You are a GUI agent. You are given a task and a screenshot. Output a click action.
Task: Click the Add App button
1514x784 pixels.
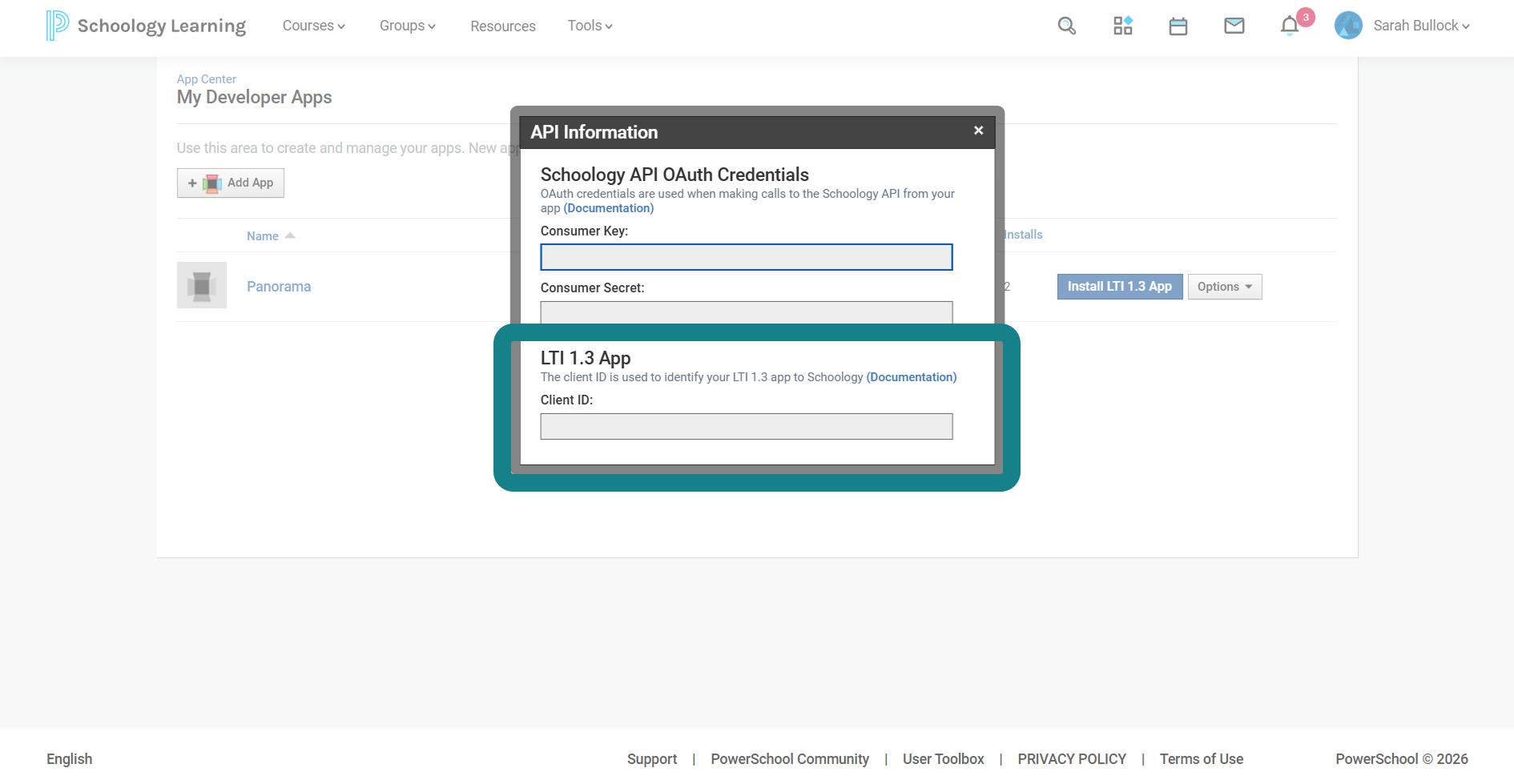coord(231,183)
